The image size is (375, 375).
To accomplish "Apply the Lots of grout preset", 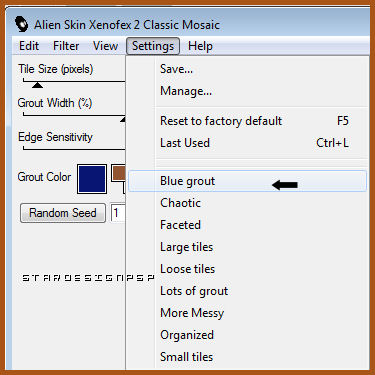I will coord(247,291).
